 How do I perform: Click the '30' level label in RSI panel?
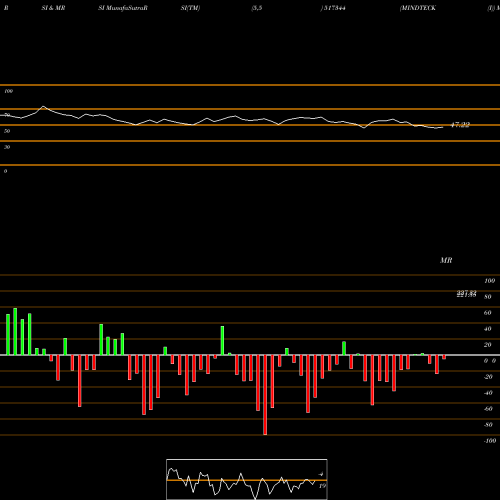point(7,147)
